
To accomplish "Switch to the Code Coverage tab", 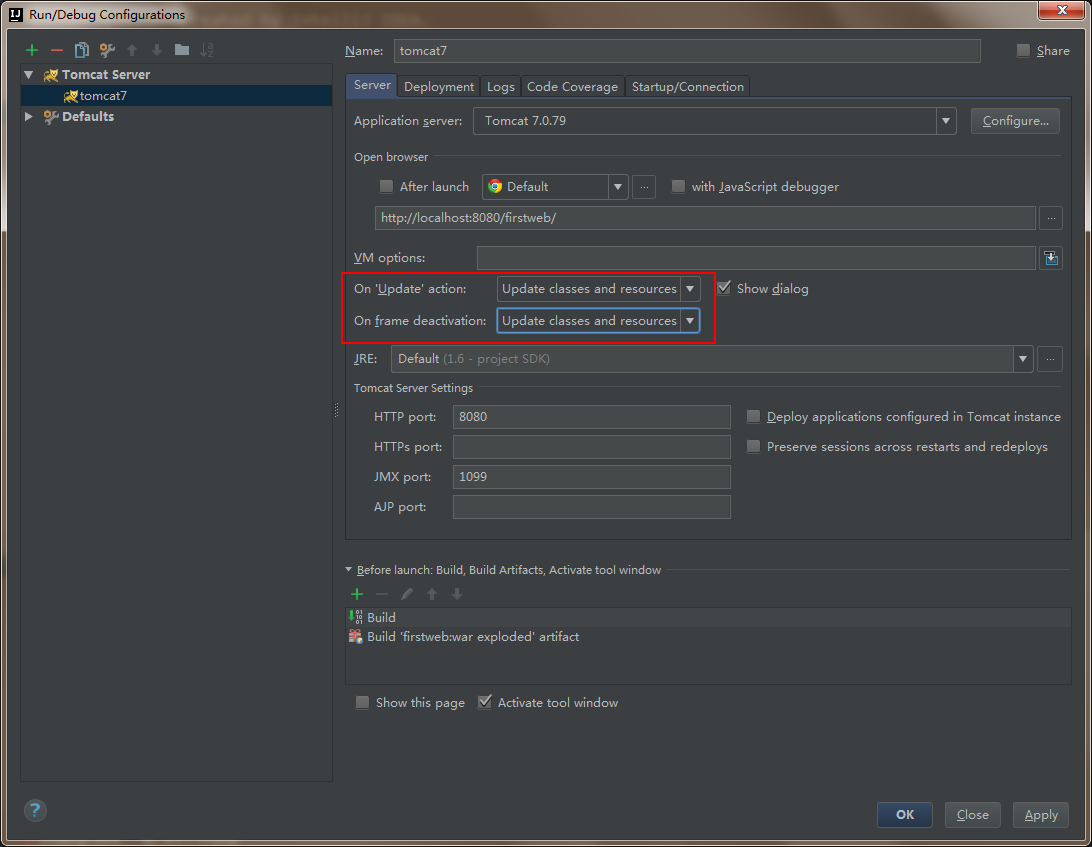I will pos(572,86).
